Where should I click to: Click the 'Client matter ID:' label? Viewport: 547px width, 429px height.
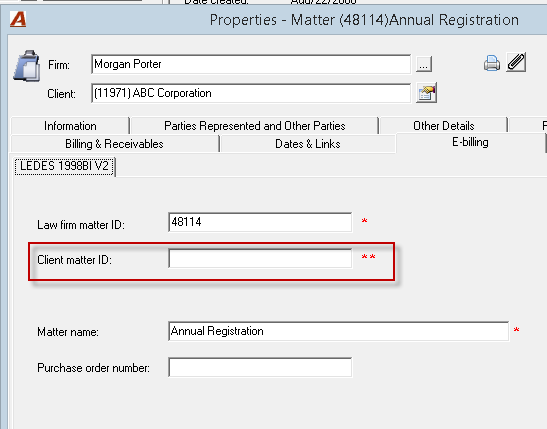[x=74, y=260]
